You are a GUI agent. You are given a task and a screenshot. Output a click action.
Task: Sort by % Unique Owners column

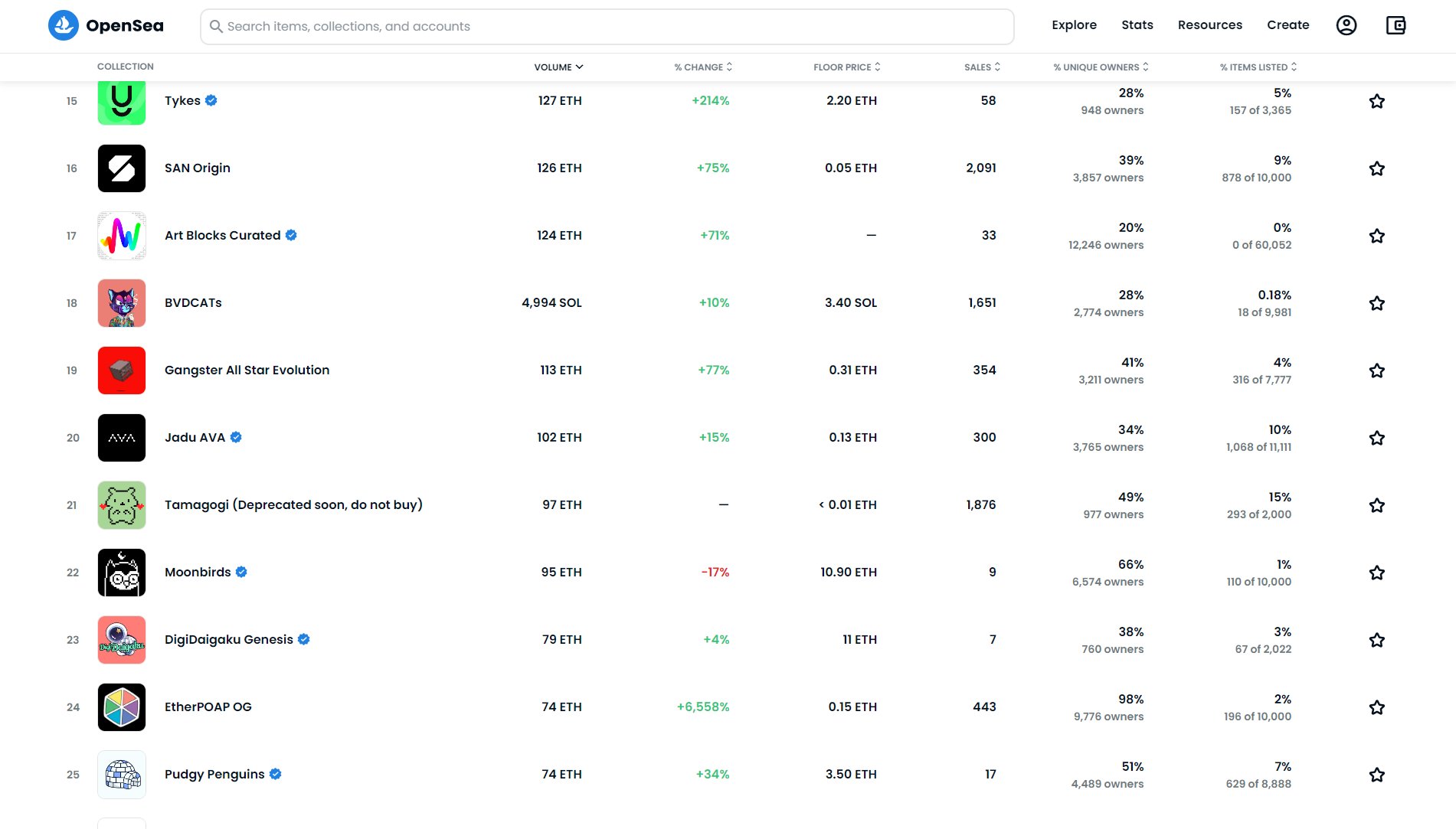click(1101, 67)
